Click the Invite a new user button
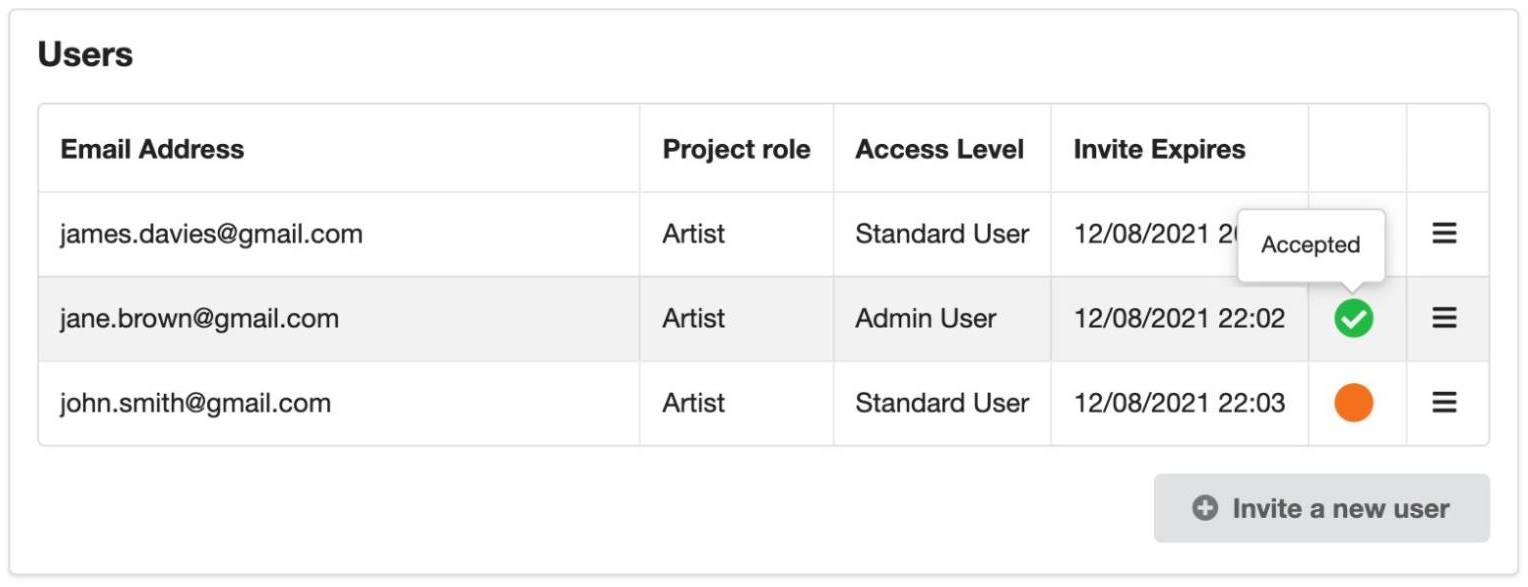This screenshot has height=587, width=1528. (1321, 508)
